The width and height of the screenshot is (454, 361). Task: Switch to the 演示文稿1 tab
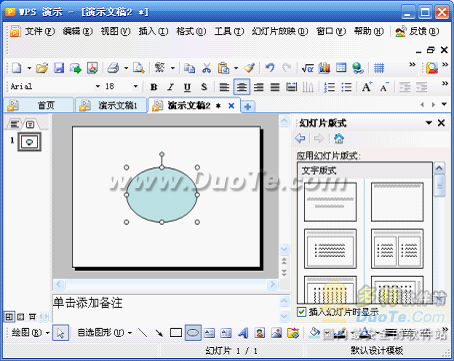(111, 106)
